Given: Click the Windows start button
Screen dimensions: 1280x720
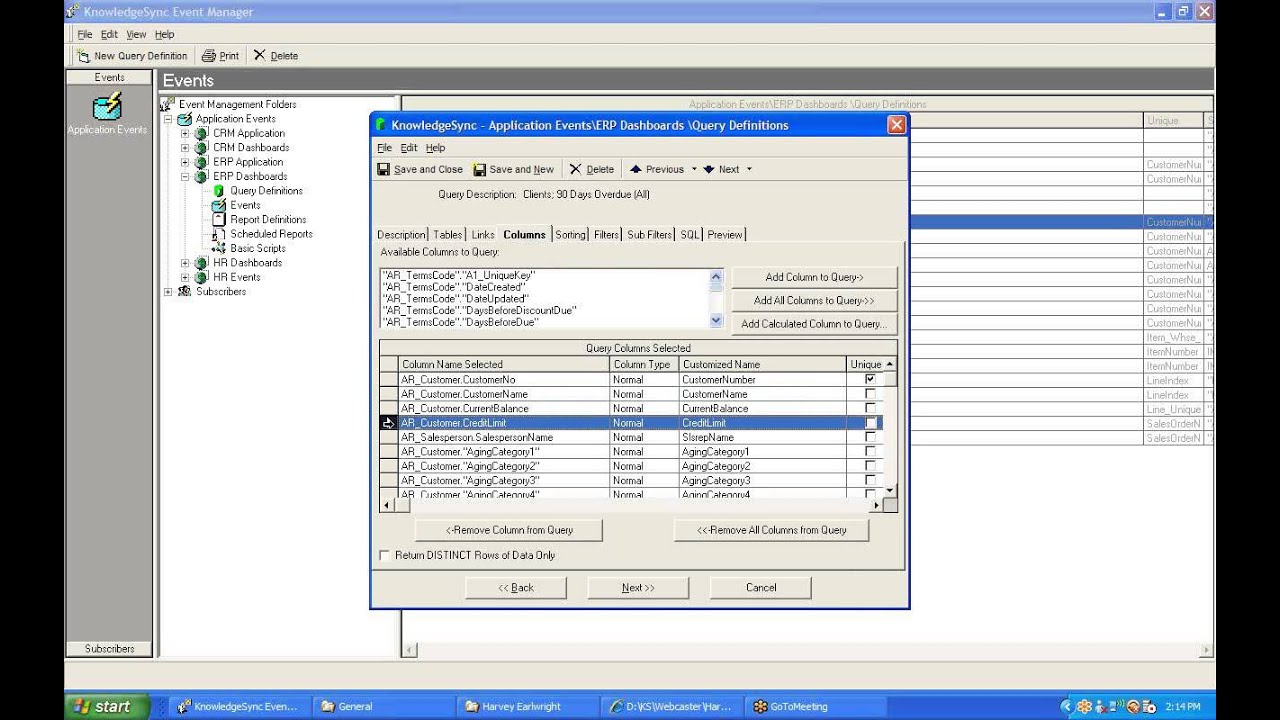Looking at the screenshot, I should click(106, 706).
